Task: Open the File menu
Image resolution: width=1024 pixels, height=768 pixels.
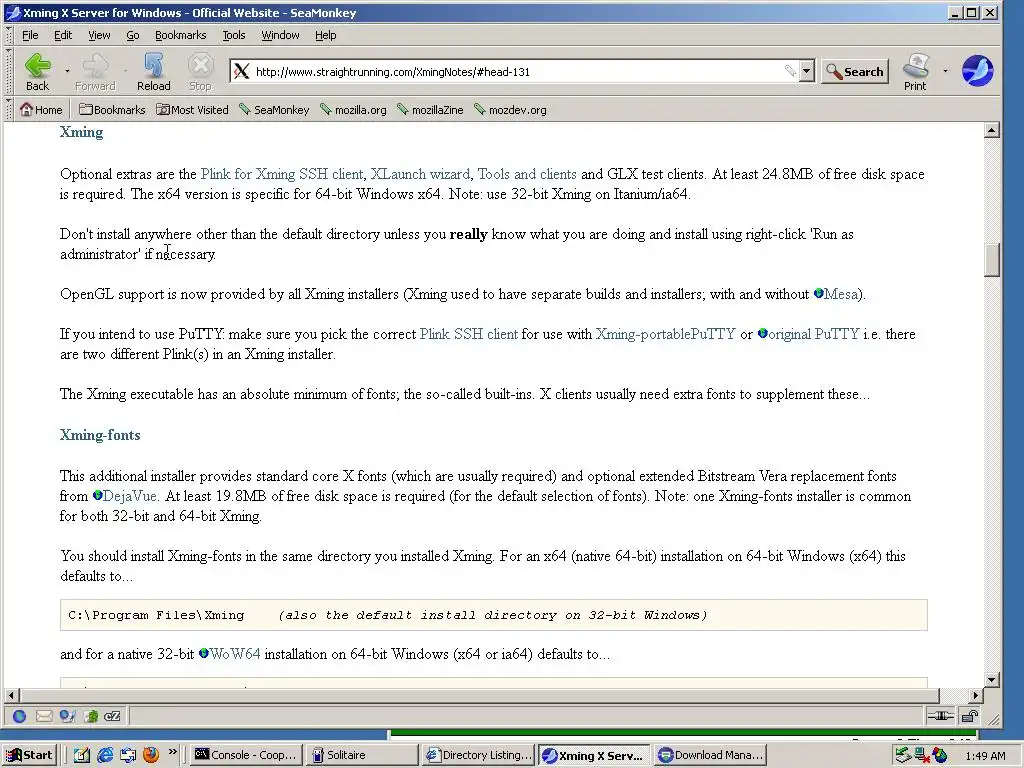Action: pyautogui.click(x=30, y=35)
